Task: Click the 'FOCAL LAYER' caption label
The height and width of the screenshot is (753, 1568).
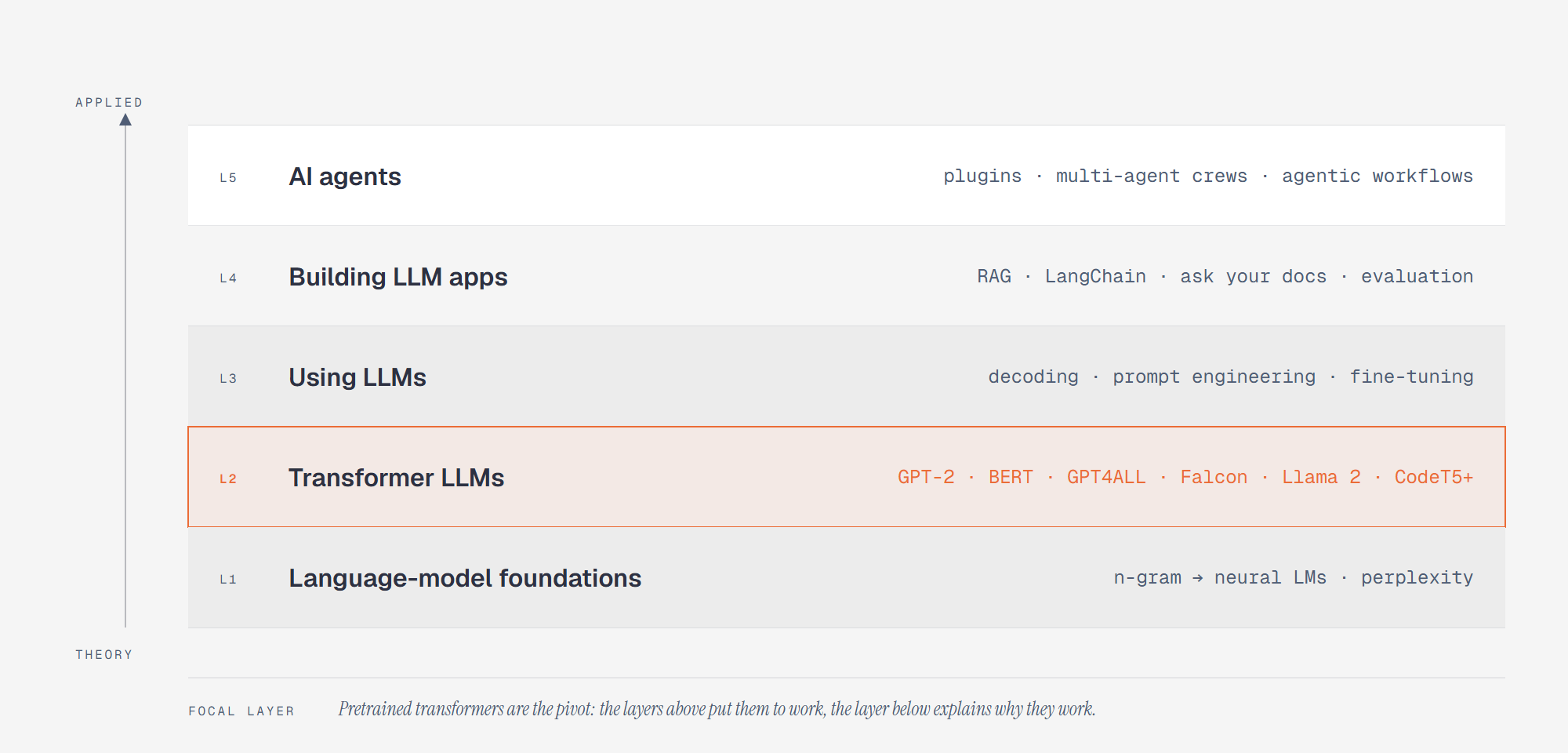Action: click(241, 711)
